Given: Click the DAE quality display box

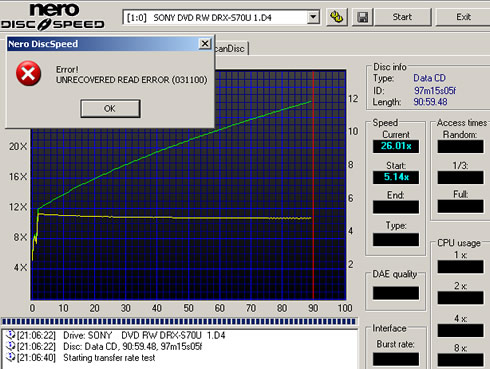Looking at the screenshot, I should point(396,293).
